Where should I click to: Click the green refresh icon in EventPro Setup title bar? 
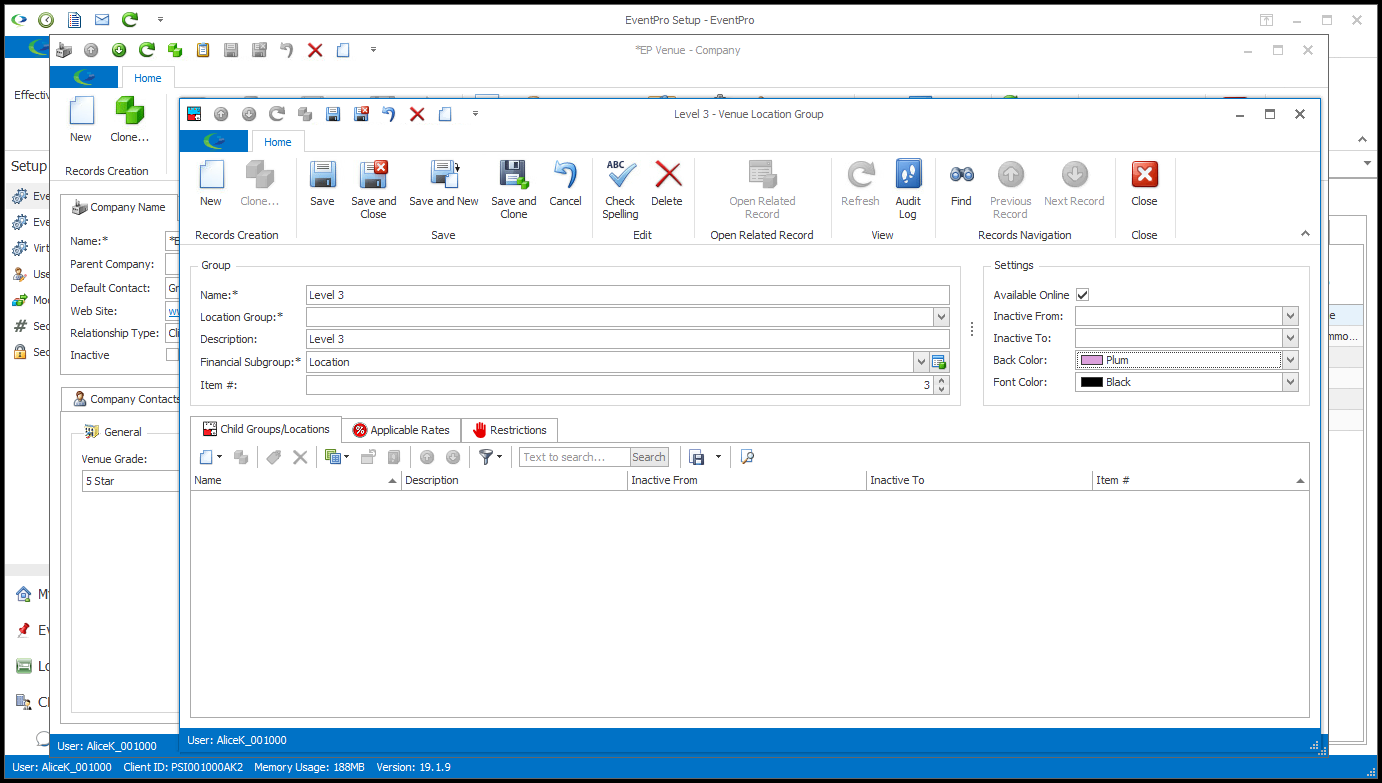point(129,19)
